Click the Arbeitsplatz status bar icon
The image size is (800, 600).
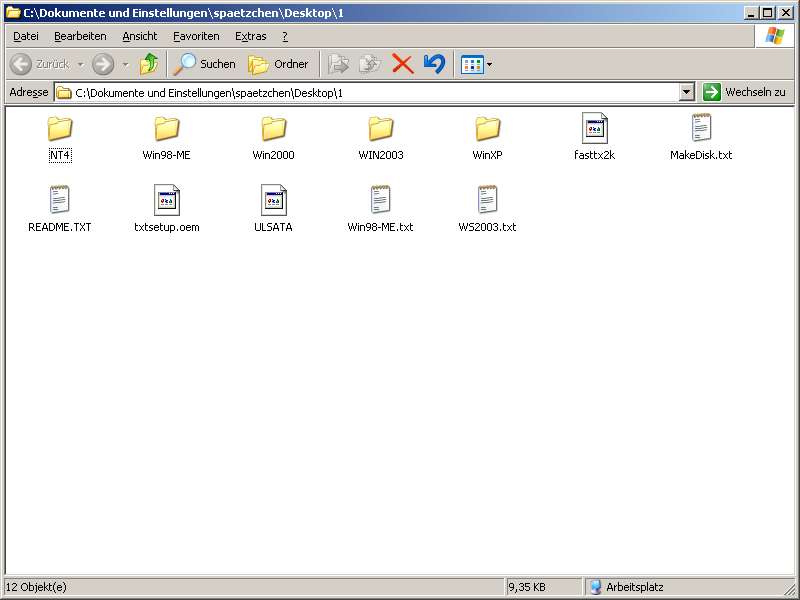pos(595,587)
